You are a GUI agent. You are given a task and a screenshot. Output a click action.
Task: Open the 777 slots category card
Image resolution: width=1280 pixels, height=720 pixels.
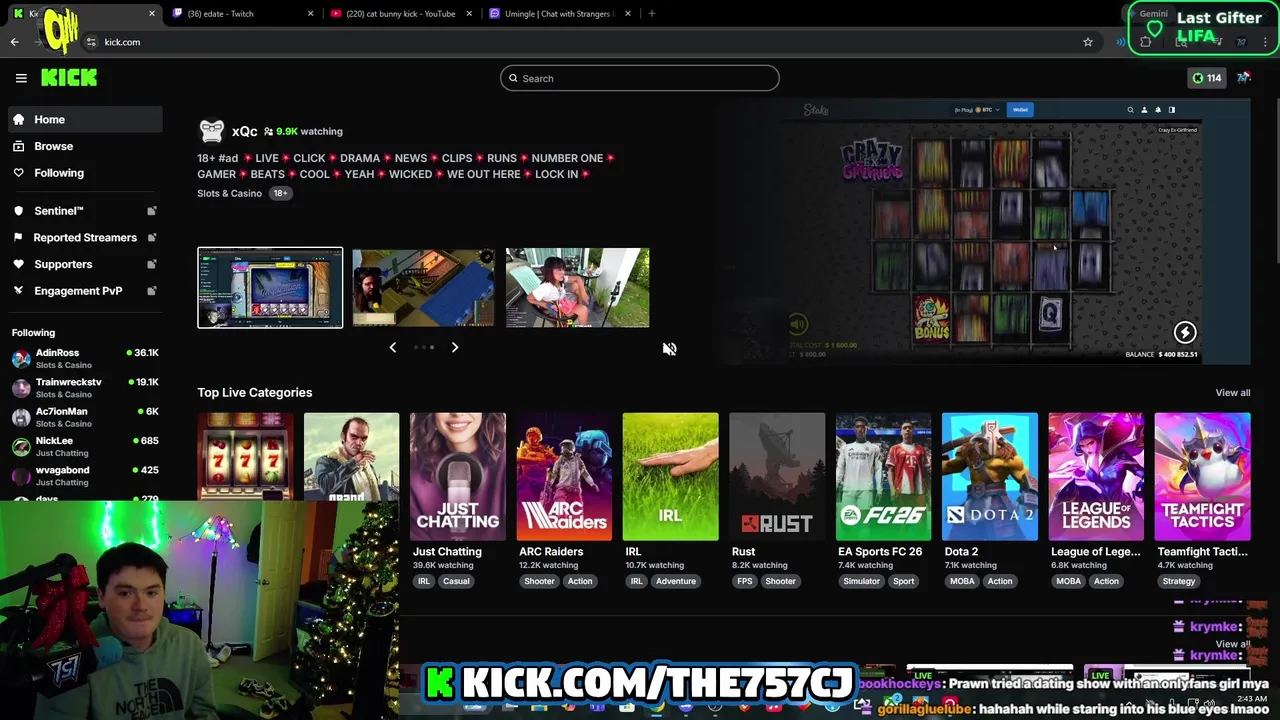[245, 456]
